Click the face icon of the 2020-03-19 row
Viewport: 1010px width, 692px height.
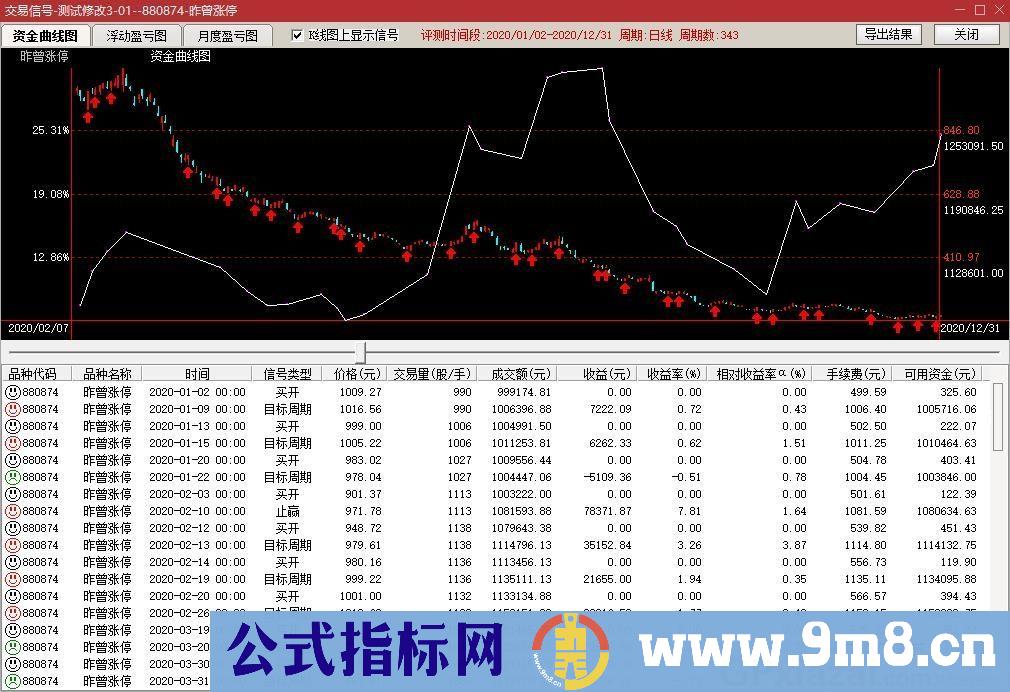13,630
